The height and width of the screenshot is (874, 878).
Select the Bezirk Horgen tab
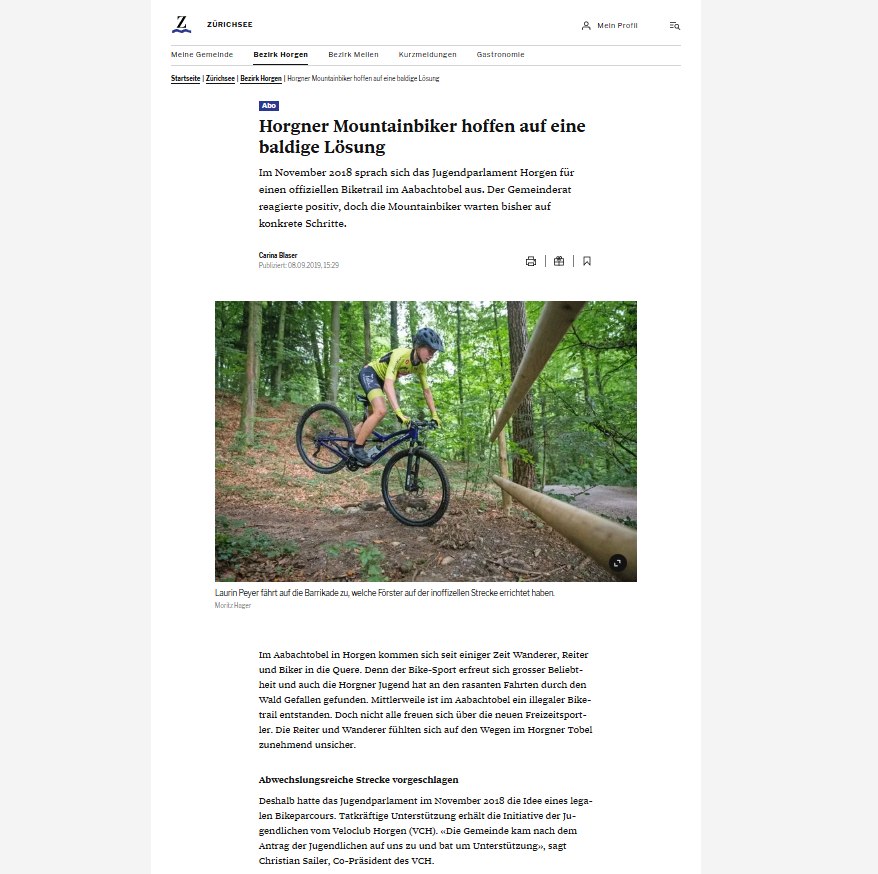281,54
